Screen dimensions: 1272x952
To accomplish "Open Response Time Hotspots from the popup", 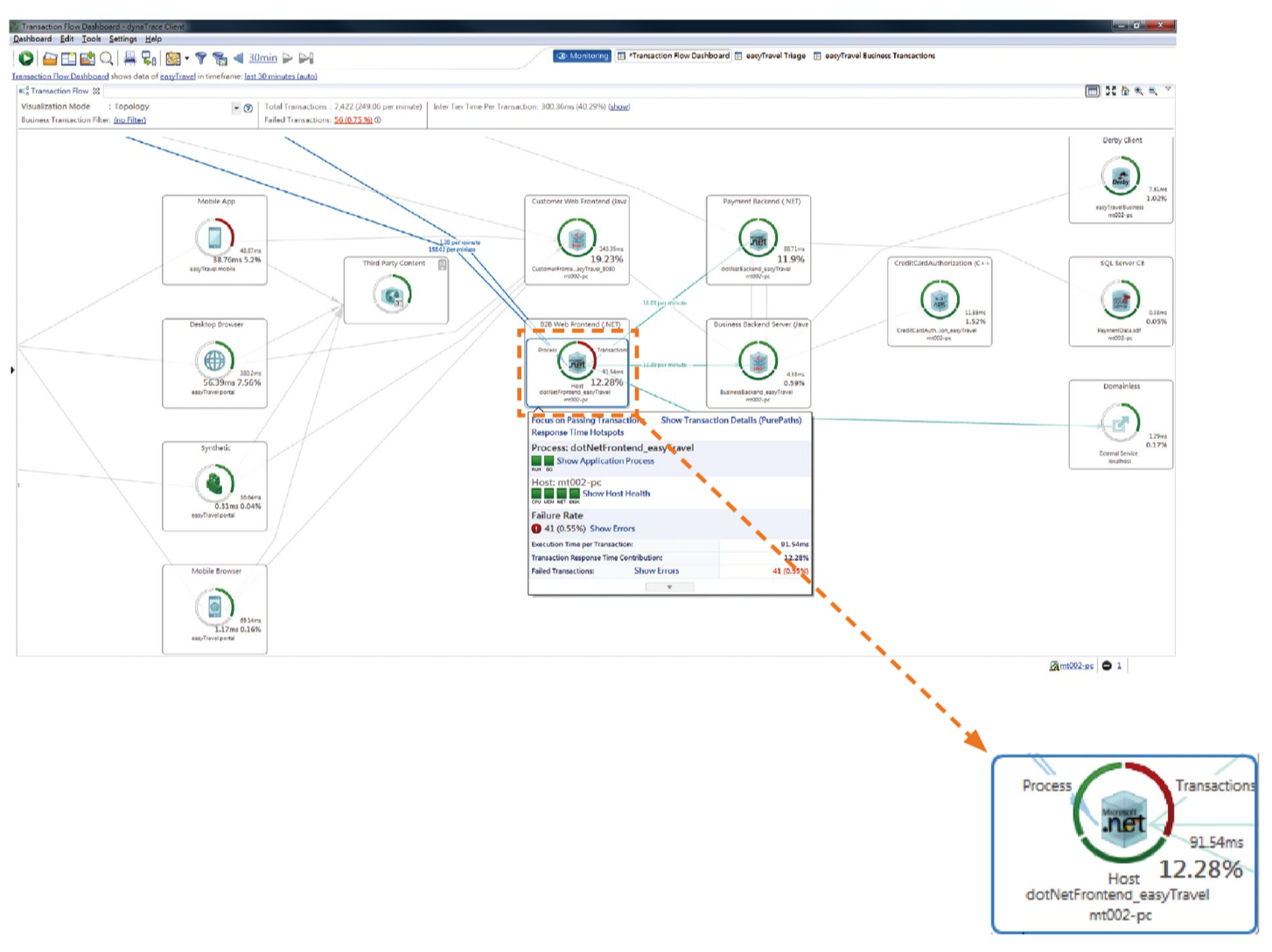I will tap(577, 433).
